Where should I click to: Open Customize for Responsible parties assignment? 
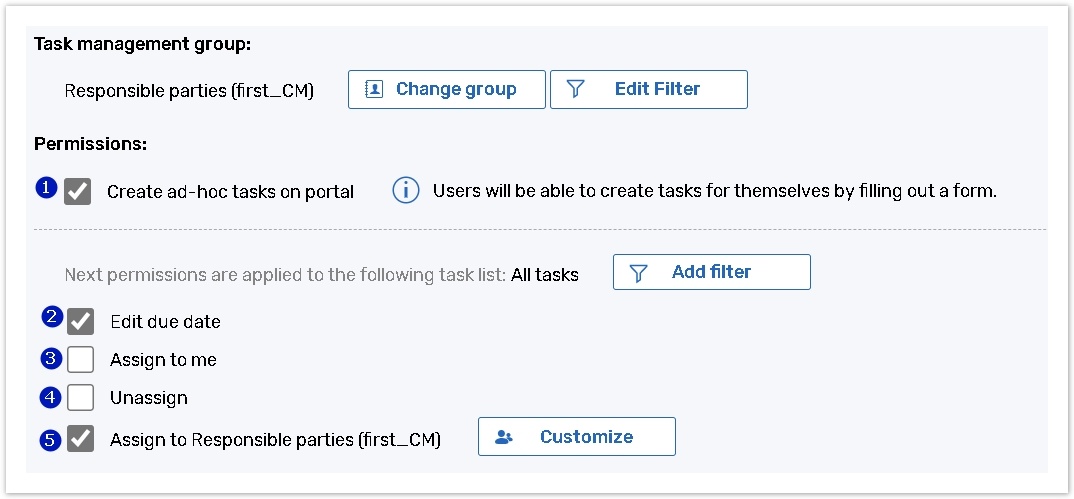coord(576,437)
